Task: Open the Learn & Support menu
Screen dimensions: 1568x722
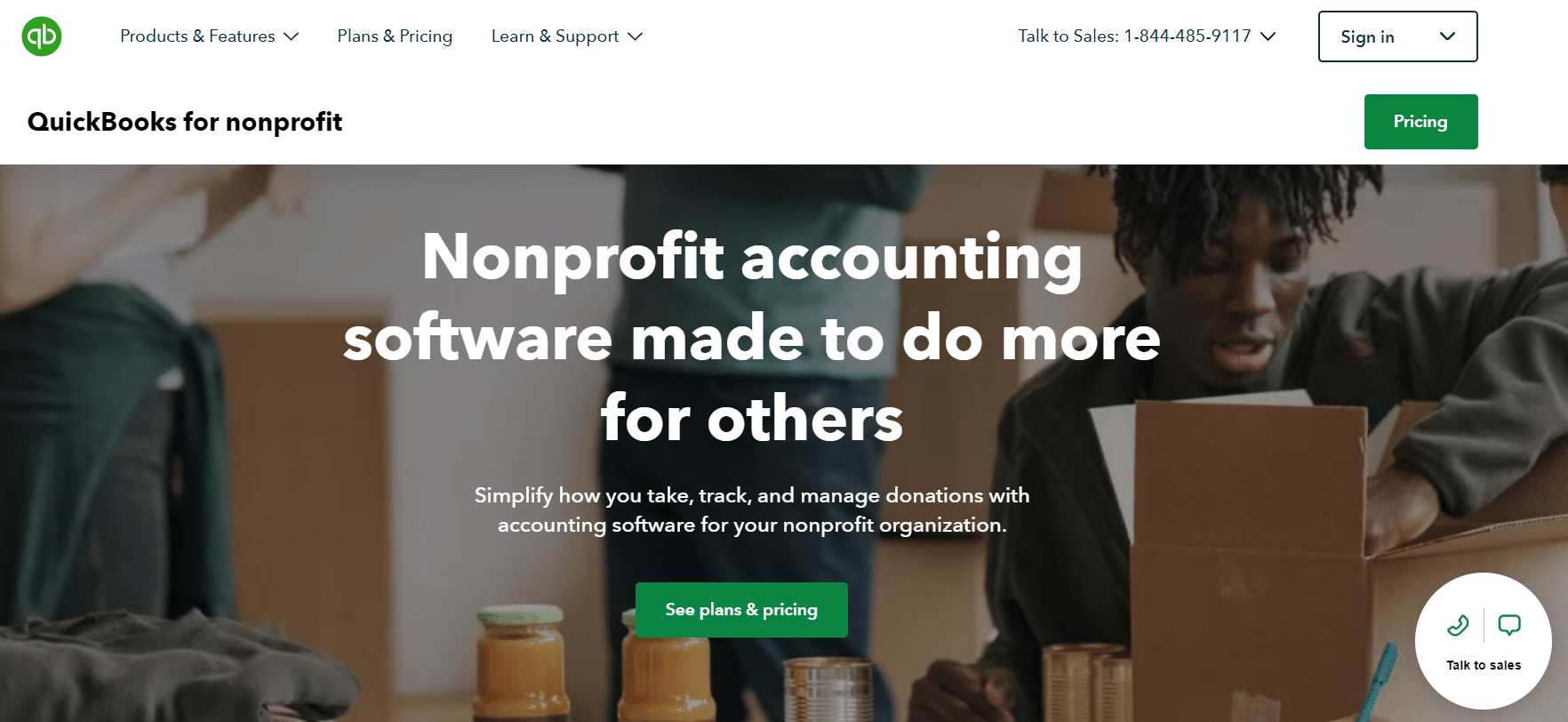Action: (x=567, y=36)
